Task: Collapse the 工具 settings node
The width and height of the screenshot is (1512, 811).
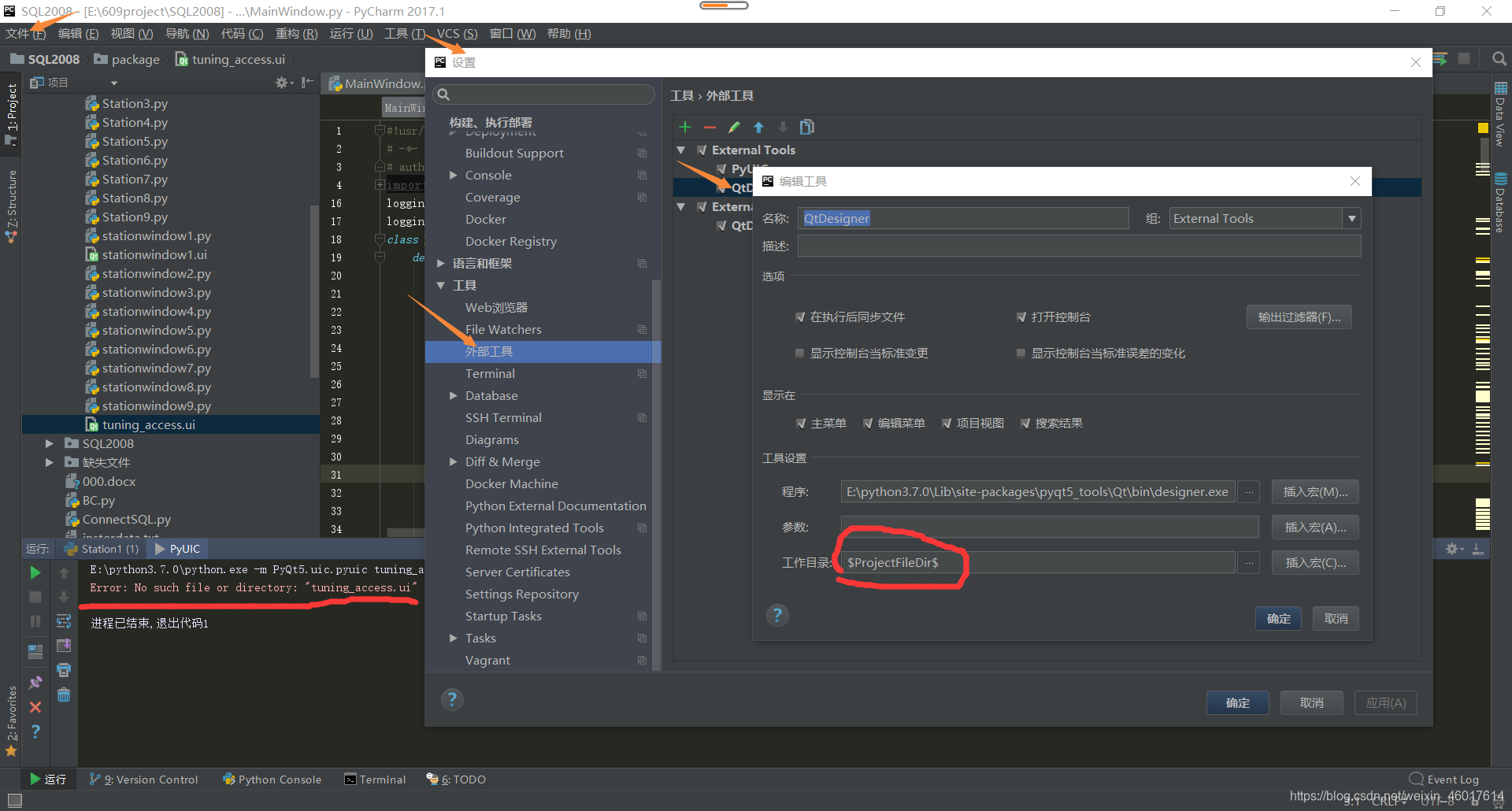Action: tap(441, 285)
